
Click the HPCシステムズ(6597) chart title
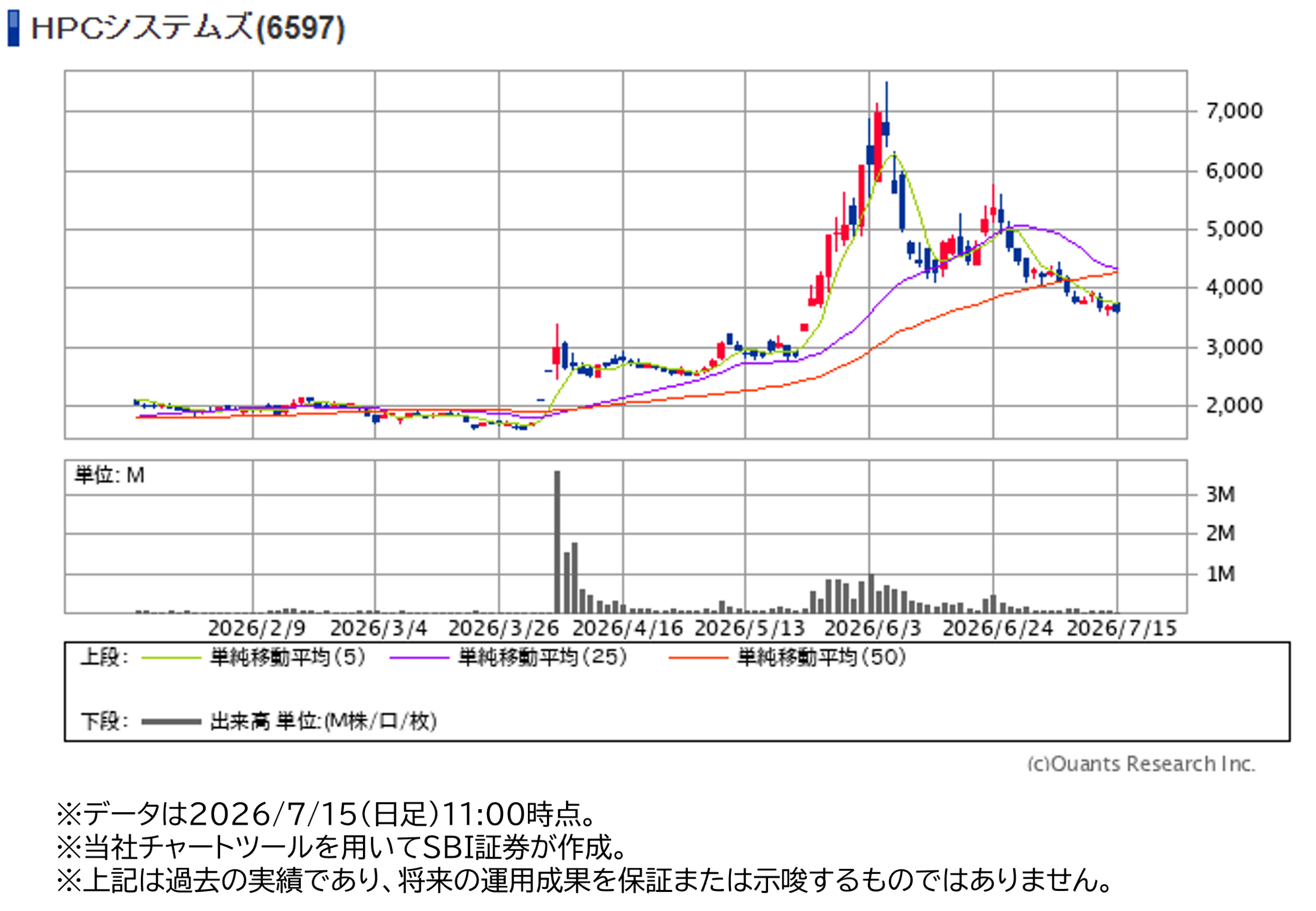click(x=188, y=28)
